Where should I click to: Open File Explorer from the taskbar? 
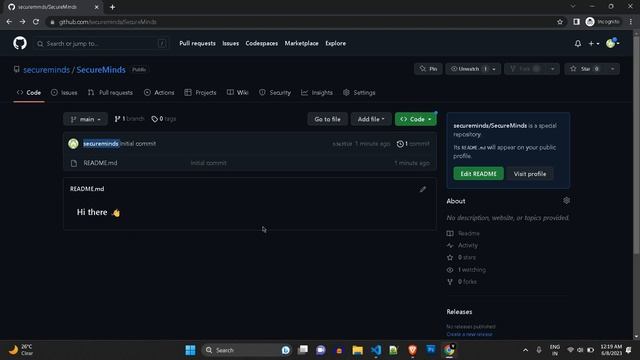tap(358, 350)
